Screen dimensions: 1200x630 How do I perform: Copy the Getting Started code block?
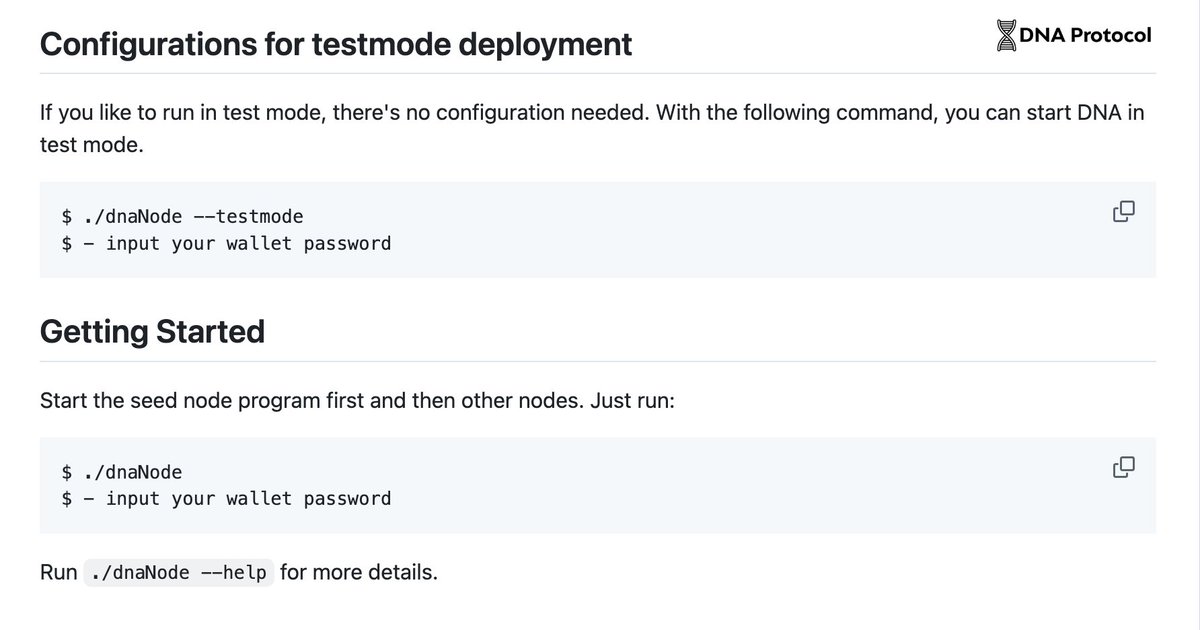pyautogui.click(x=1123, y=466)
